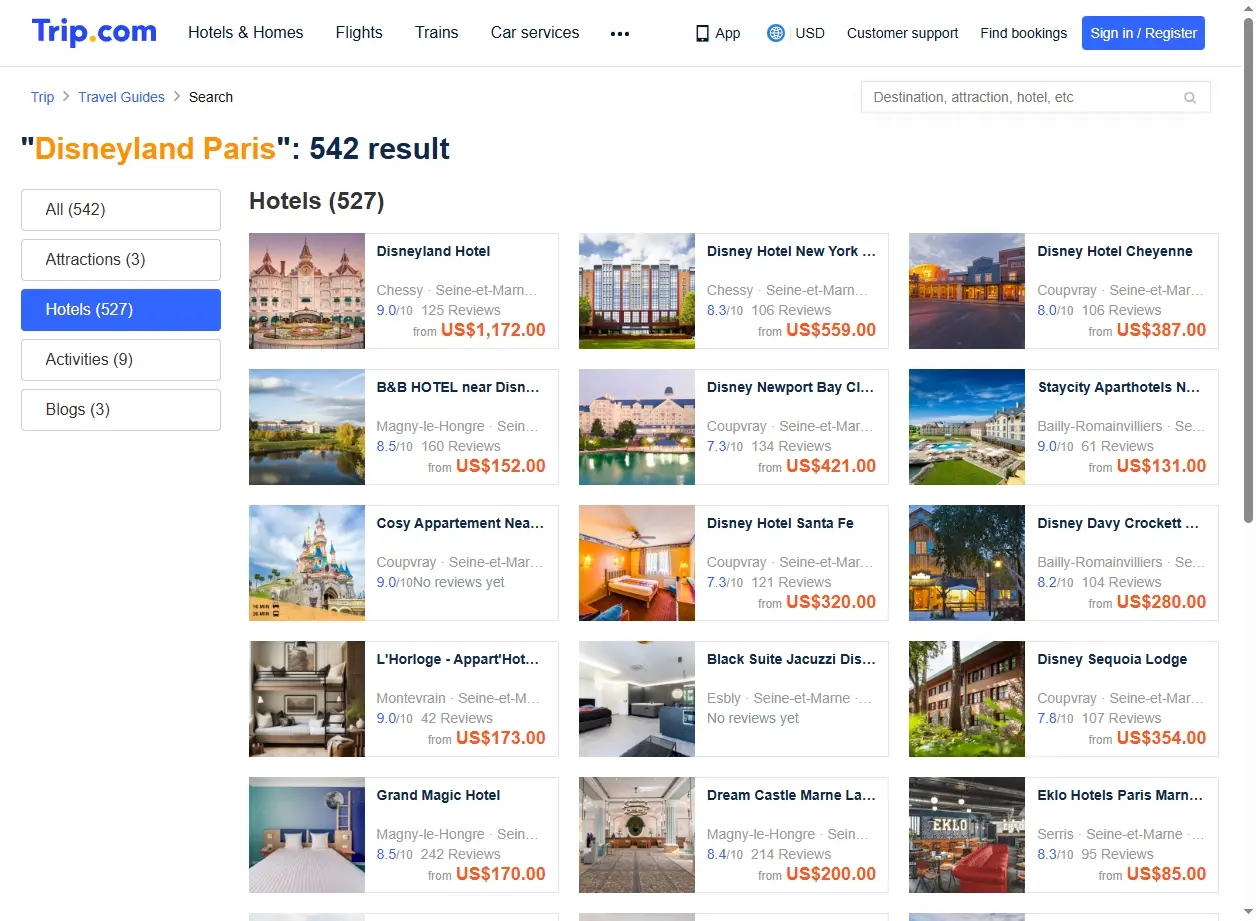Click the Black Suite Jacuzzi title
Image resolution: width=1256 pixels, height=921 pixels.
click(x=791, y=660)
